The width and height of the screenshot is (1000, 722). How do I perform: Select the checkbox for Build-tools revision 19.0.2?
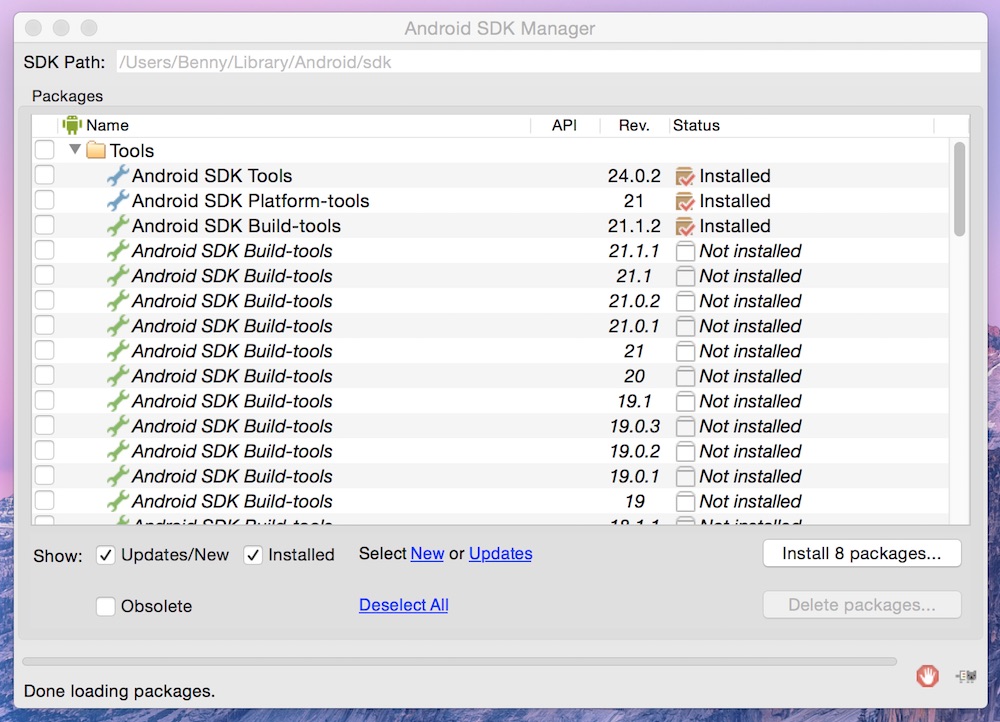pos(45,450)
